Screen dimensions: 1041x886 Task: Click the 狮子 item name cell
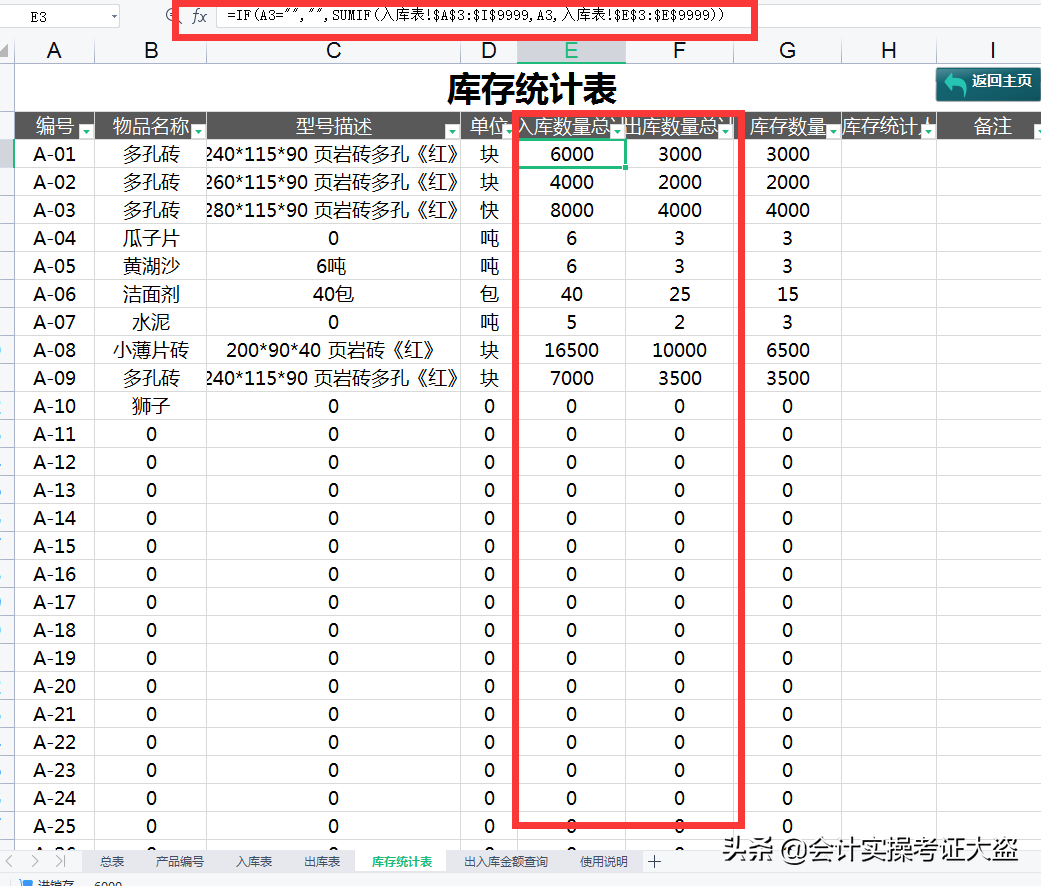[x=151, y=406]
